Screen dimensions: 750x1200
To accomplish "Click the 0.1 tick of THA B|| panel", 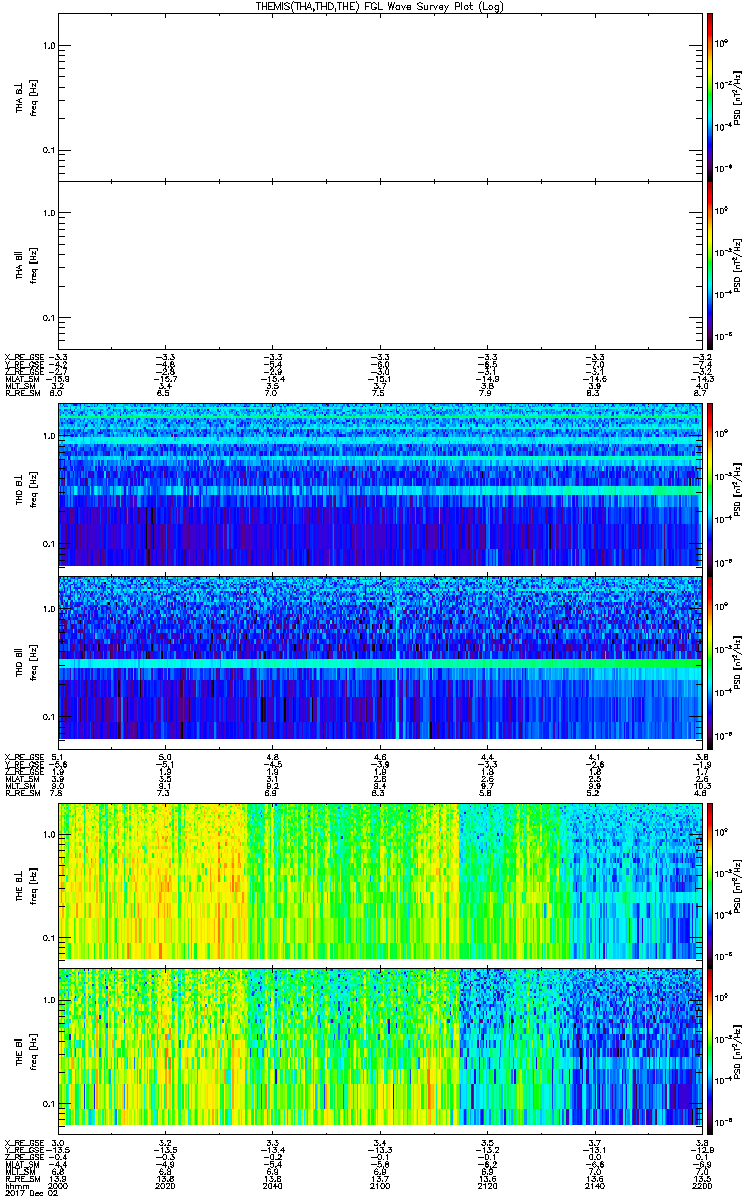I will [48, 317].
